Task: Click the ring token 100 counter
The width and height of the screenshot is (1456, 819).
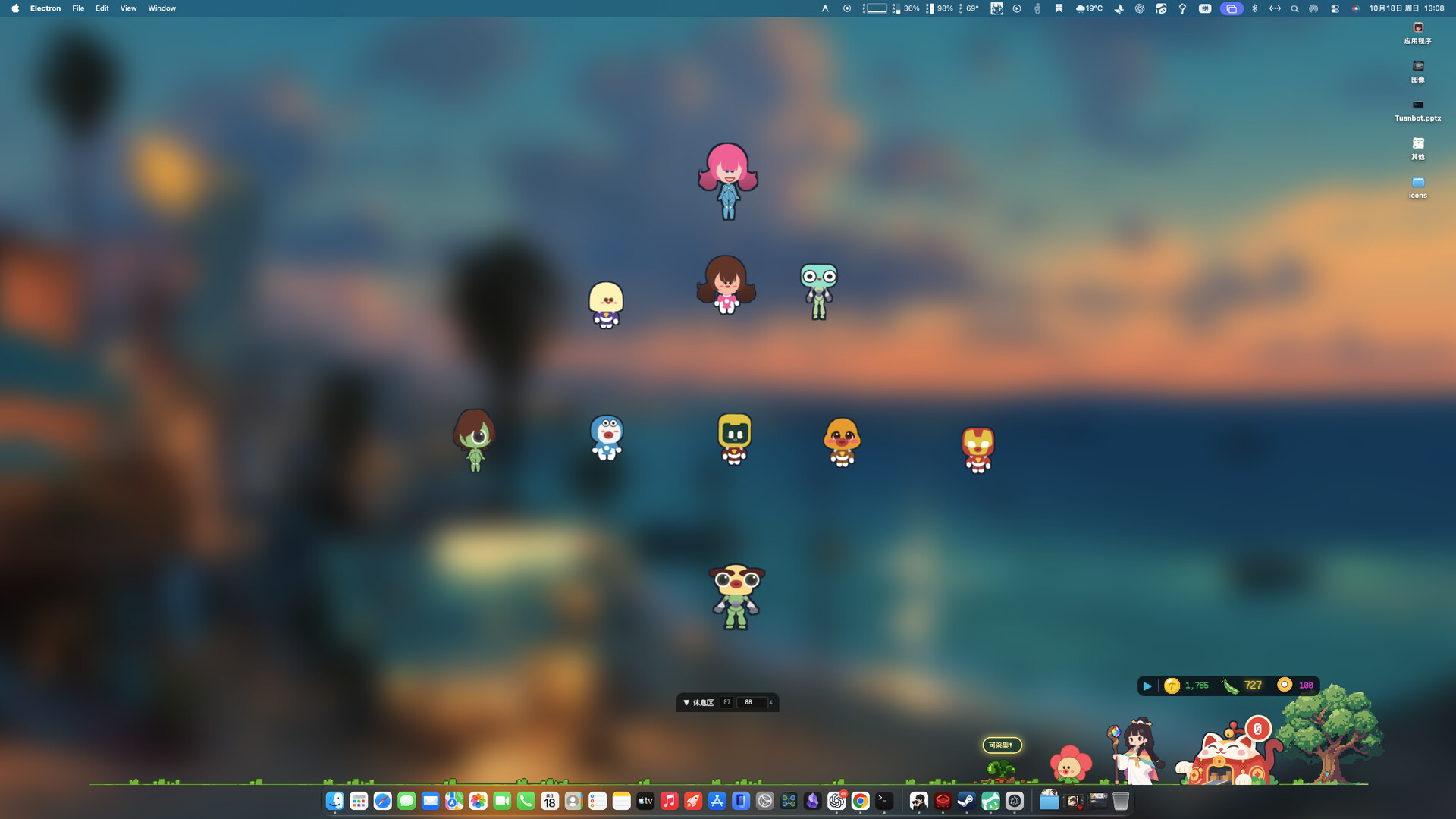Action: point(1295,685)
